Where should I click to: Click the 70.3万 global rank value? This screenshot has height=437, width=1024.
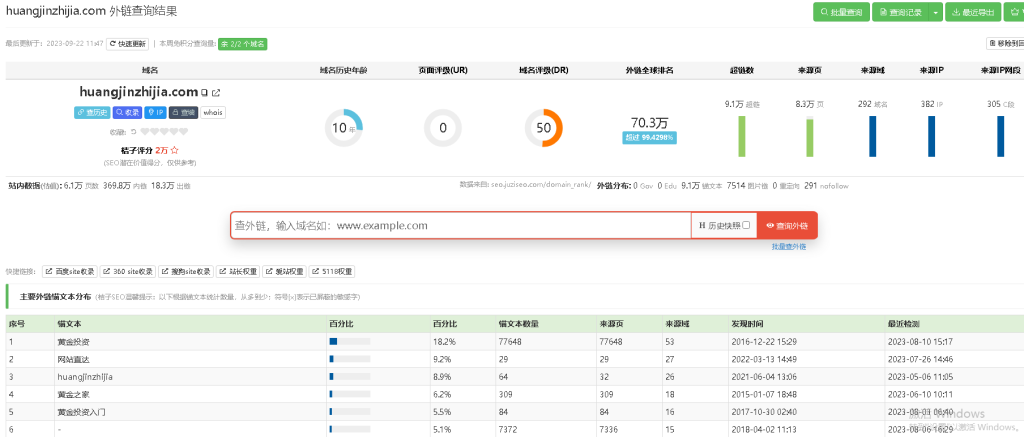(x=649, y=123)
